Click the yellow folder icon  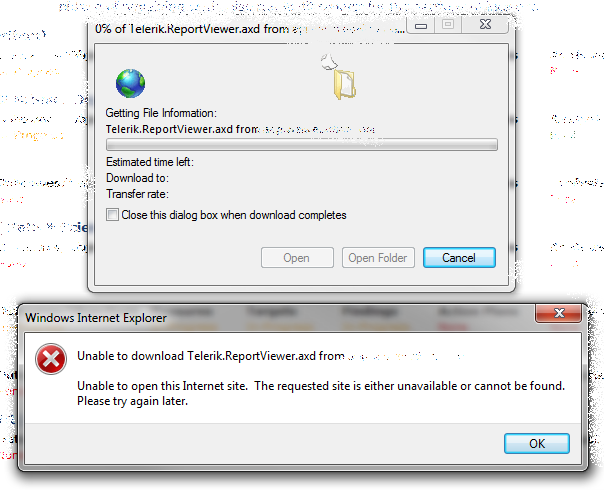(x=344, y=84)
